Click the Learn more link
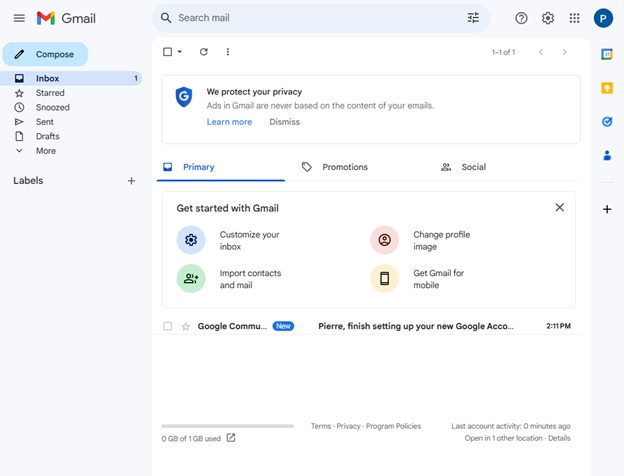This screenshot has width=624, height=476. point(229,122)
